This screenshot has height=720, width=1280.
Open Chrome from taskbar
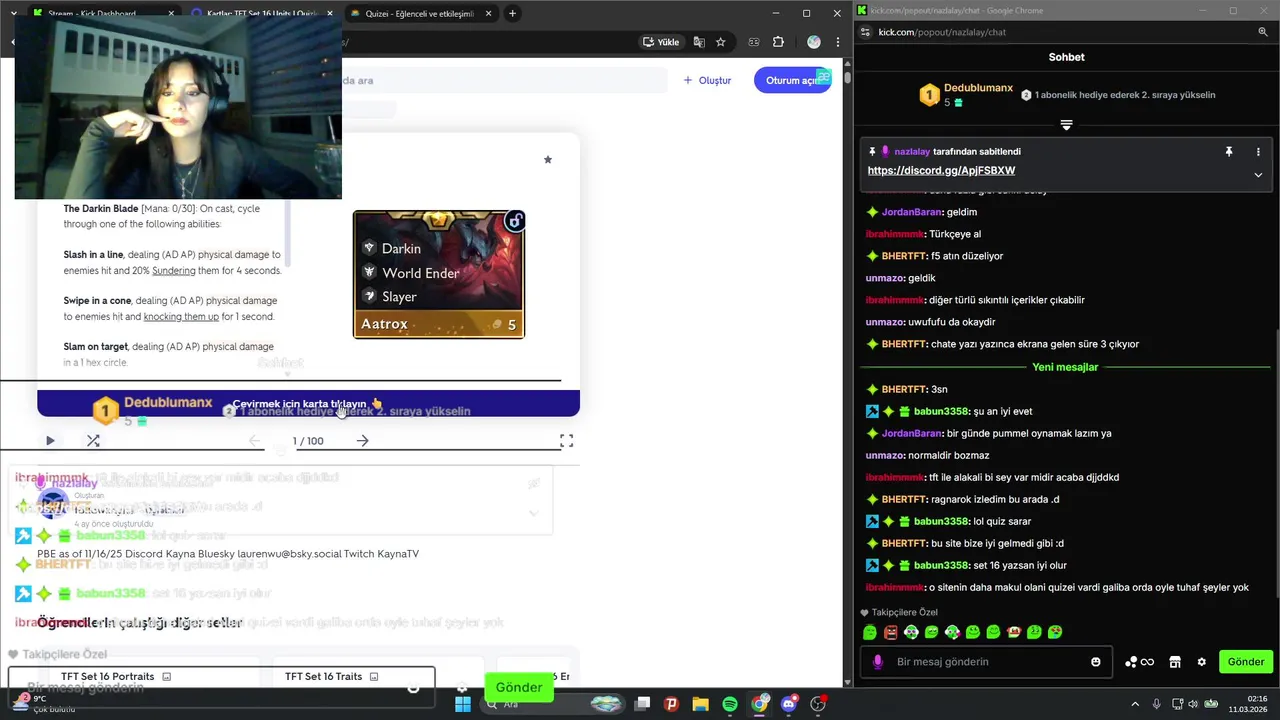pos(759,704)
